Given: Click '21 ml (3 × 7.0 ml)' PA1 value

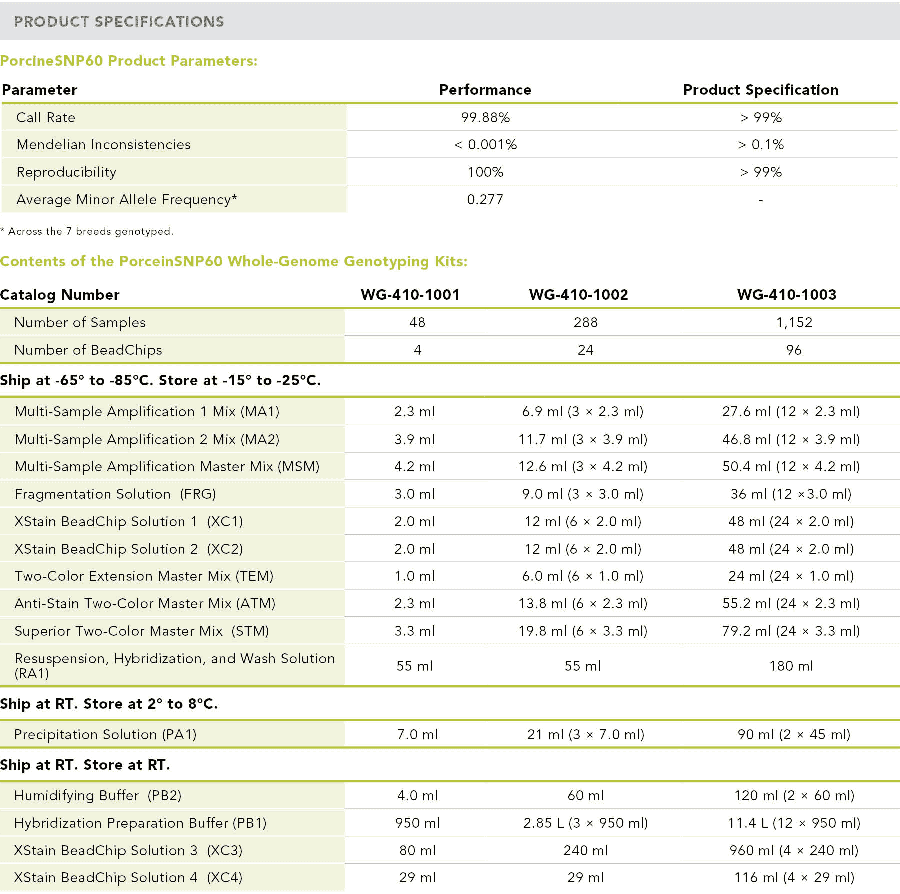Looking at the screenshot, I should (585, 734).
